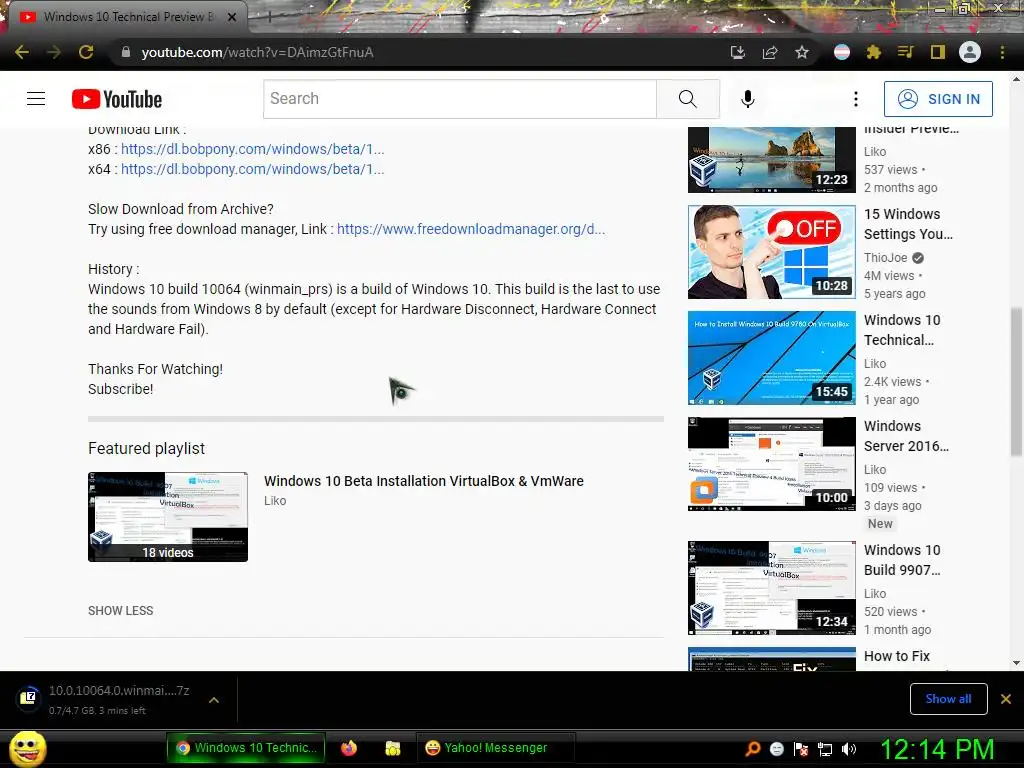Open the 10.0.10064.0.winmai....7z download item
This screenshot has height=768, width=1024.
click(104, 699)
